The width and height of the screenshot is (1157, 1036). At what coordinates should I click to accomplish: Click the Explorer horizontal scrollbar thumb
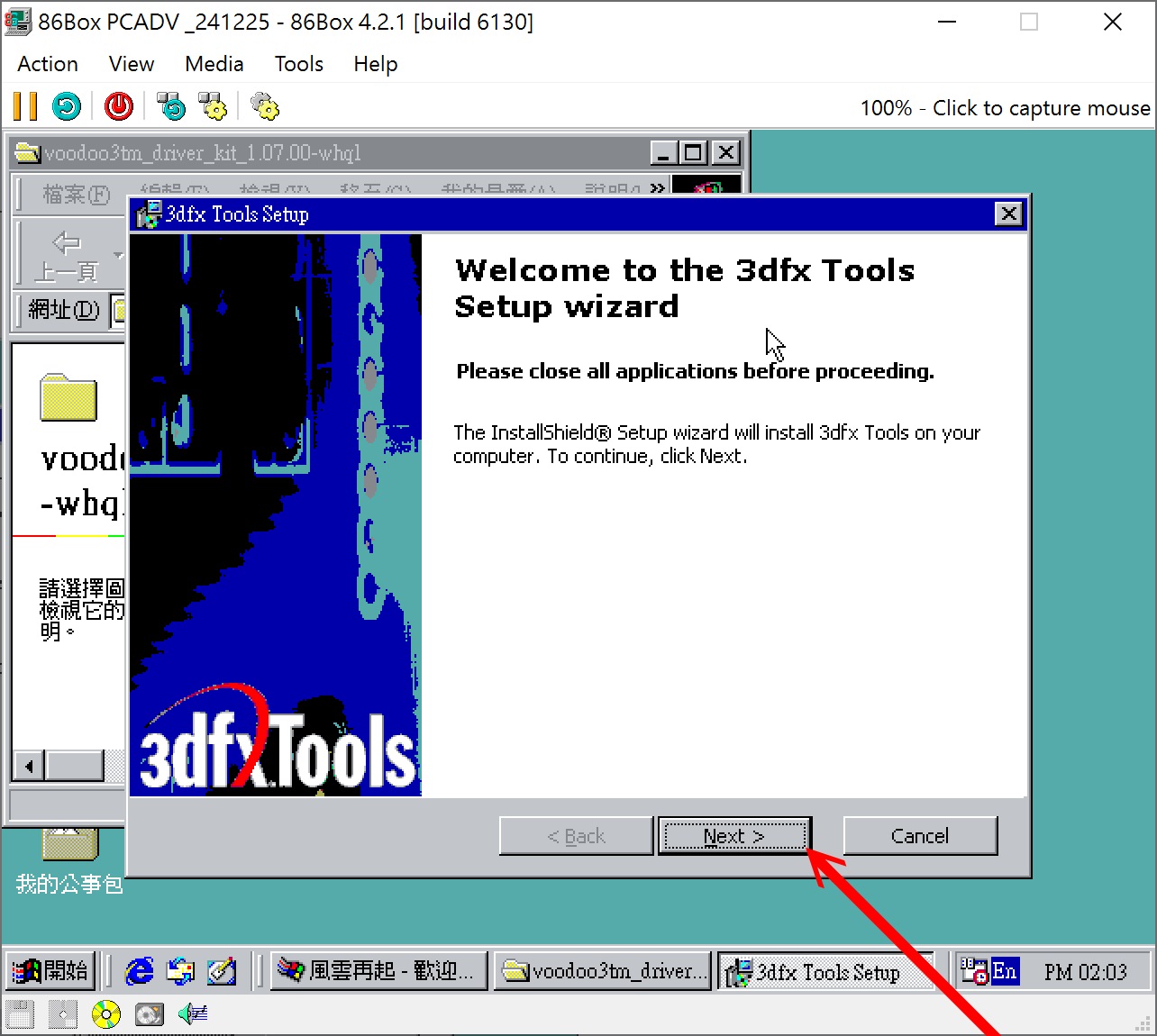pyautogui.click(x=75, y=766)
